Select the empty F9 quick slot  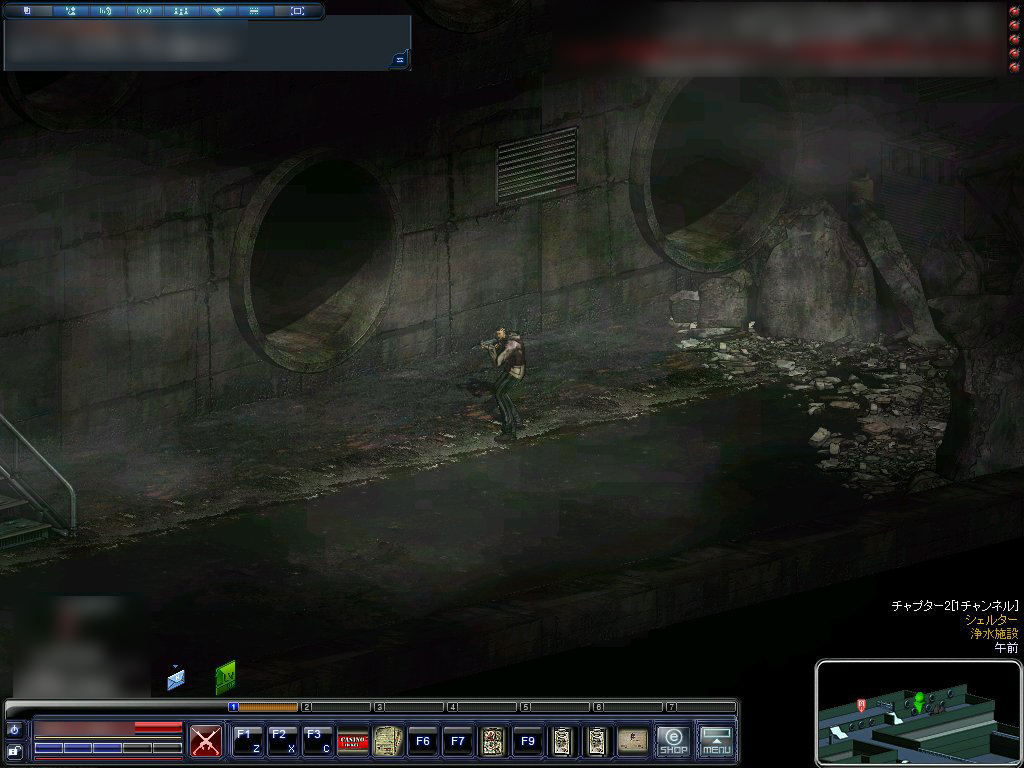tap(528, 741)
